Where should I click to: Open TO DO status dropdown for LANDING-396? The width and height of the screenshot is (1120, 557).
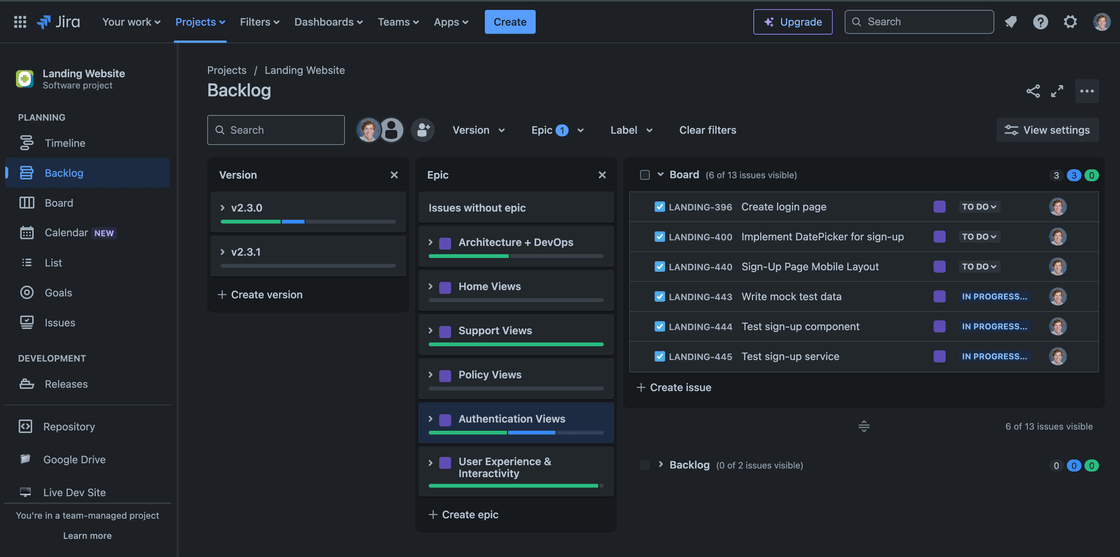(979, 207)
